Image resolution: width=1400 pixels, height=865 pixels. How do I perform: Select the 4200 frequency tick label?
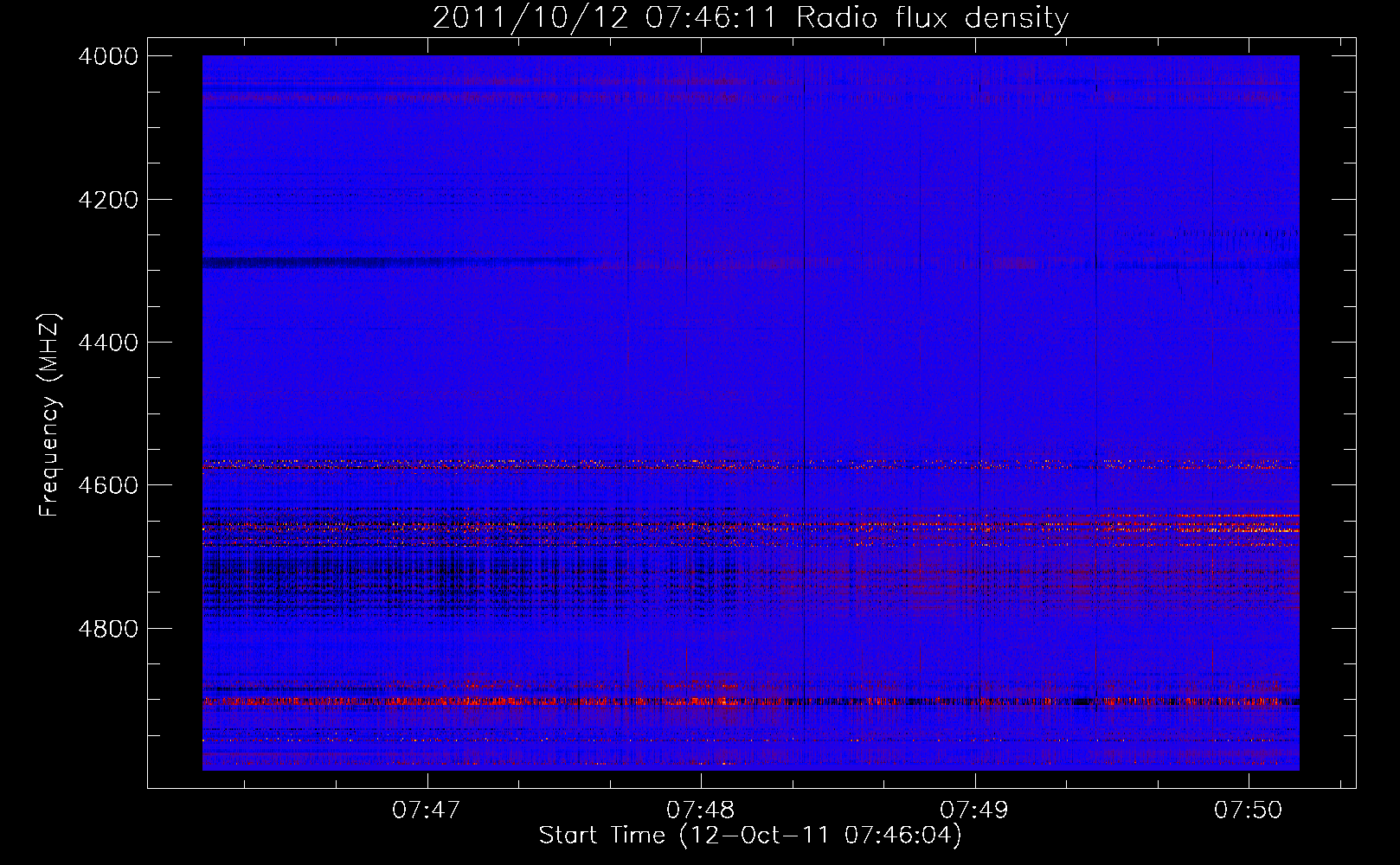coord(108,200)
